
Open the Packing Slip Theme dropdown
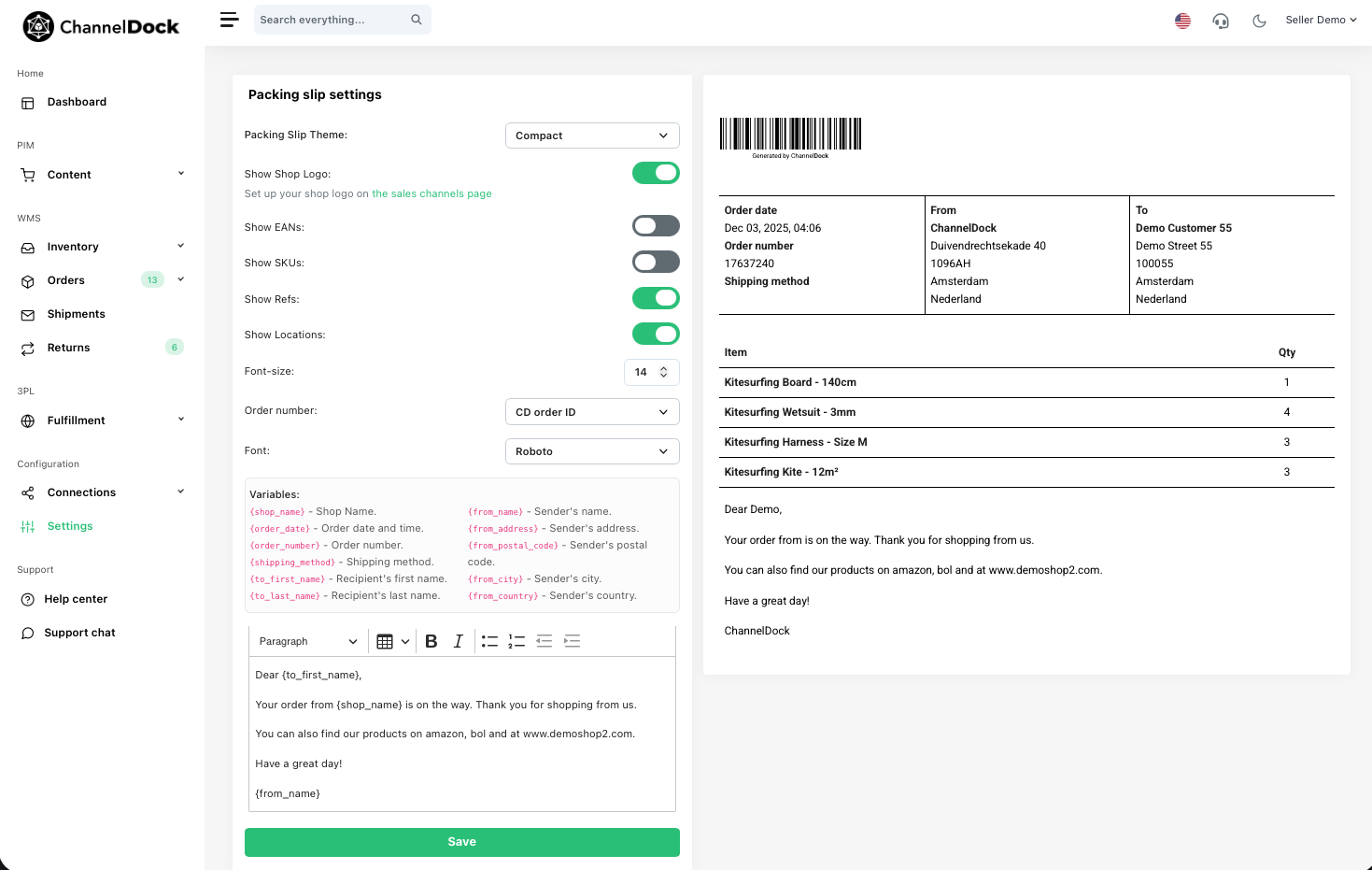point(591,135)
